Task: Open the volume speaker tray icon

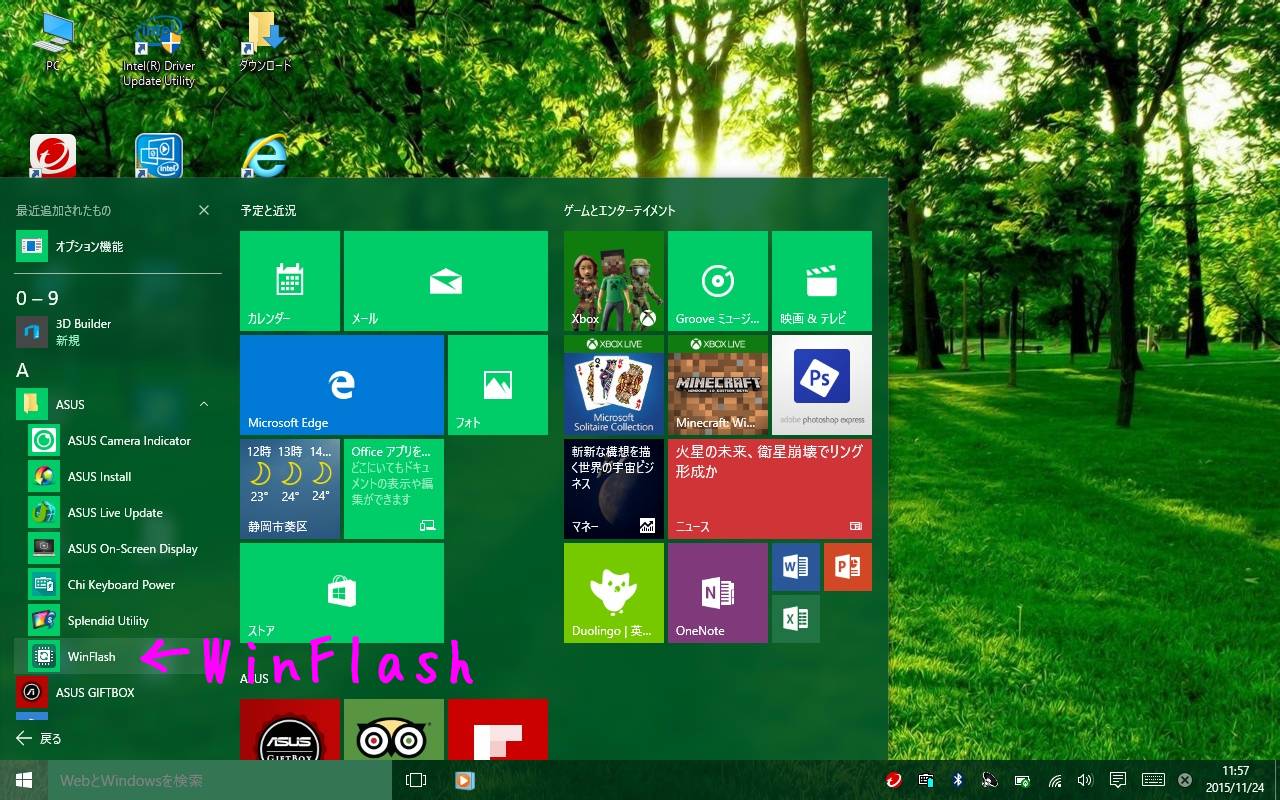Action: [x=1085, y=780]
